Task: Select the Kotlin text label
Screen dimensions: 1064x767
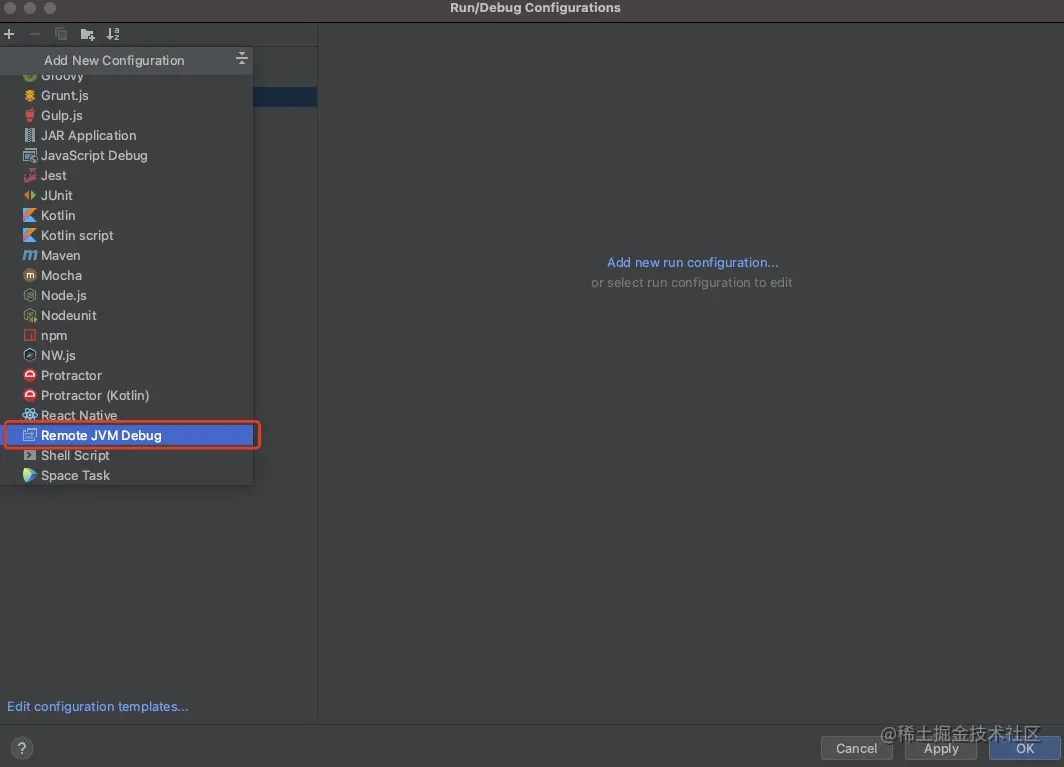Action: (58, 215)
